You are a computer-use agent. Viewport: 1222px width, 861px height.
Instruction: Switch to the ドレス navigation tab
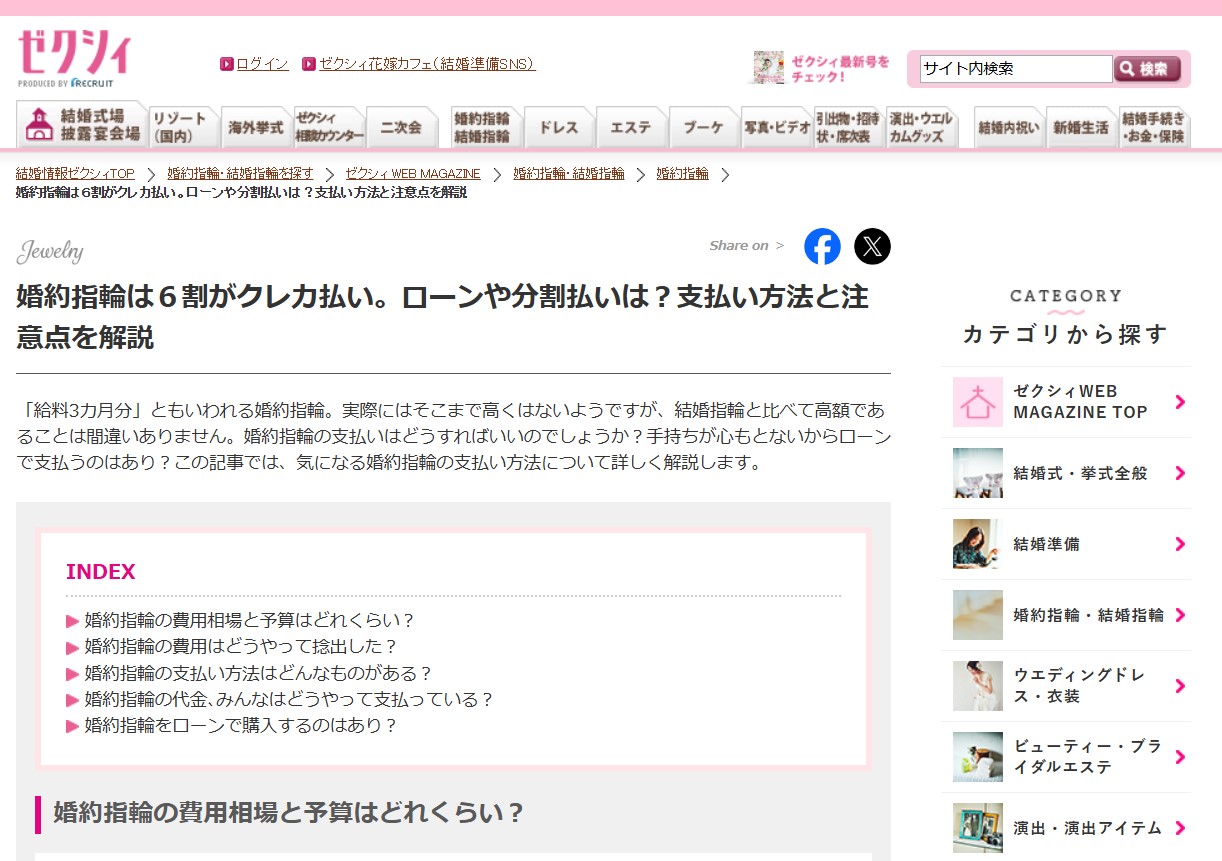click(558, 128)
